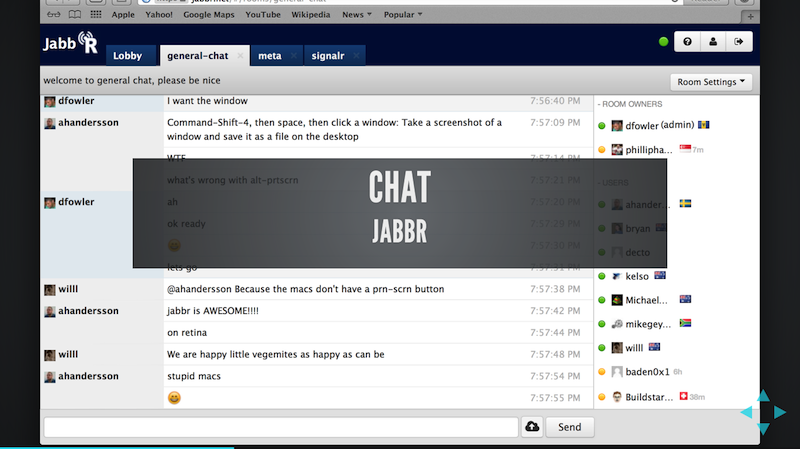800x449 pixels.
Task: Switch to the Lobby tab
Action: click(130, 56)
